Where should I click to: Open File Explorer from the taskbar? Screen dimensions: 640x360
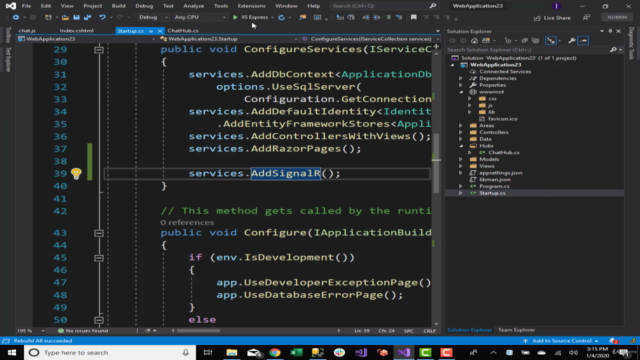[232, 352]
